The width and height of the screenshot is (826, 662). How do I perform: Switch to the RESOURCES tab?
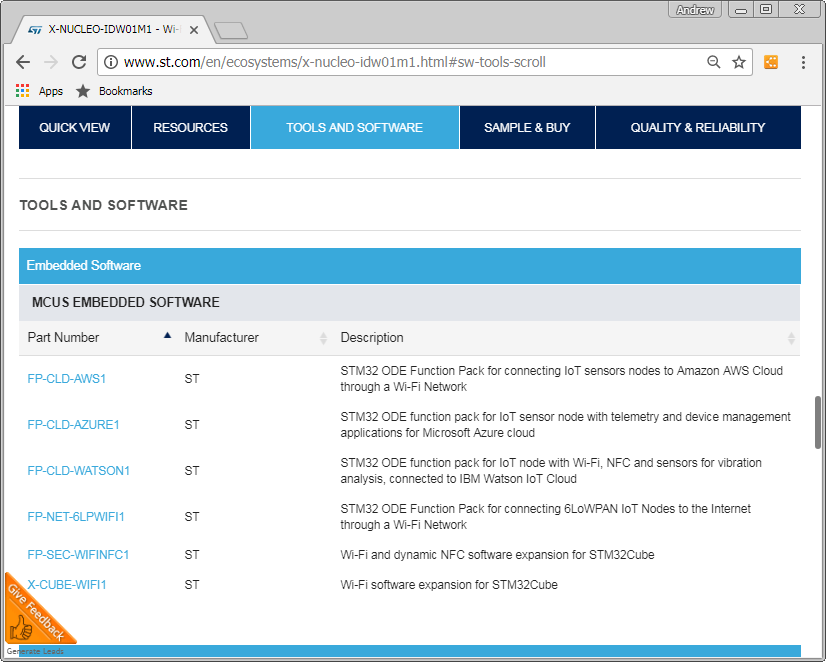pos(191,127)
